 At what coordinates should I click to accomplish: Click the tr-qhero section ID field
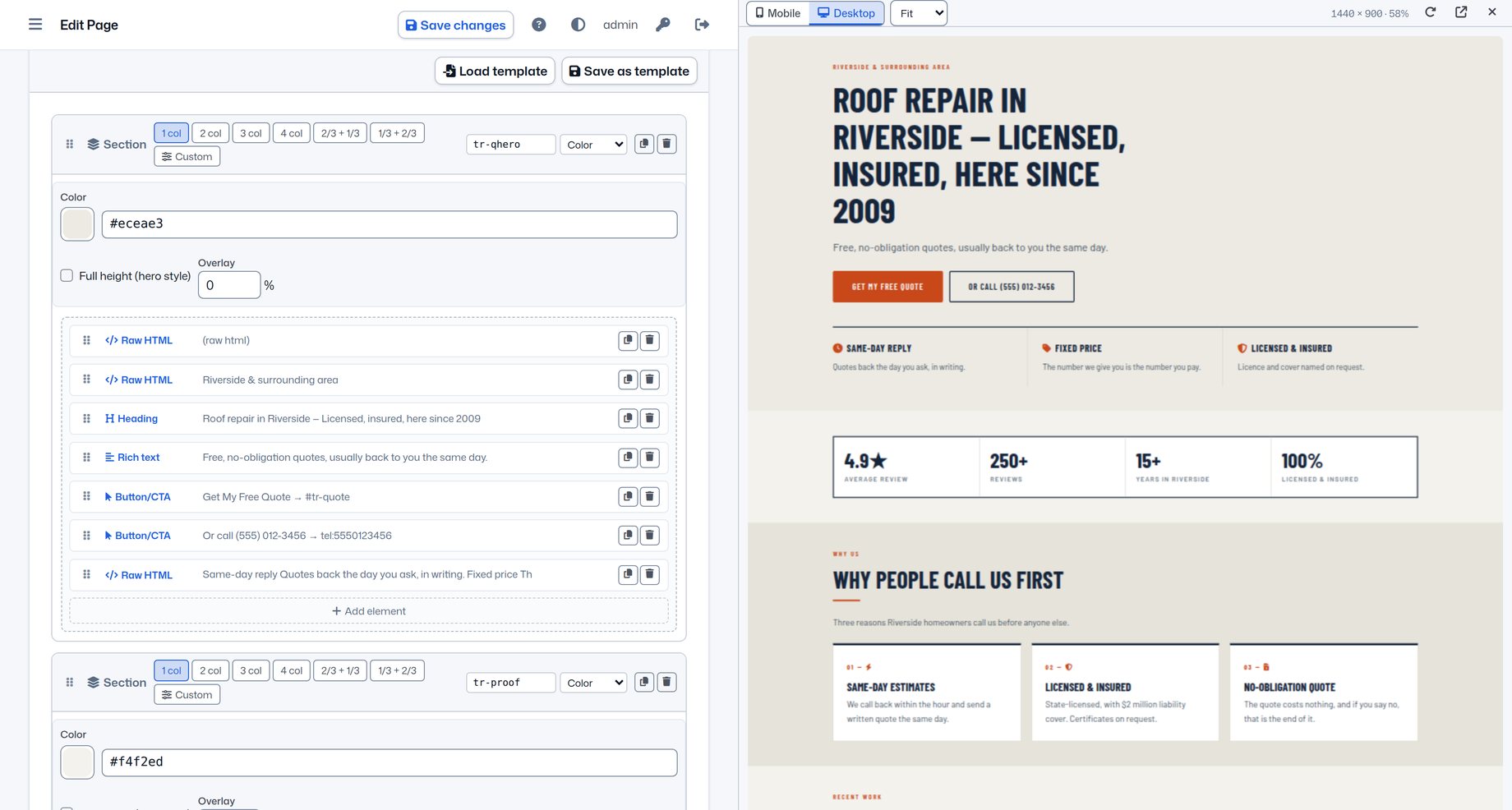[510, 145]
